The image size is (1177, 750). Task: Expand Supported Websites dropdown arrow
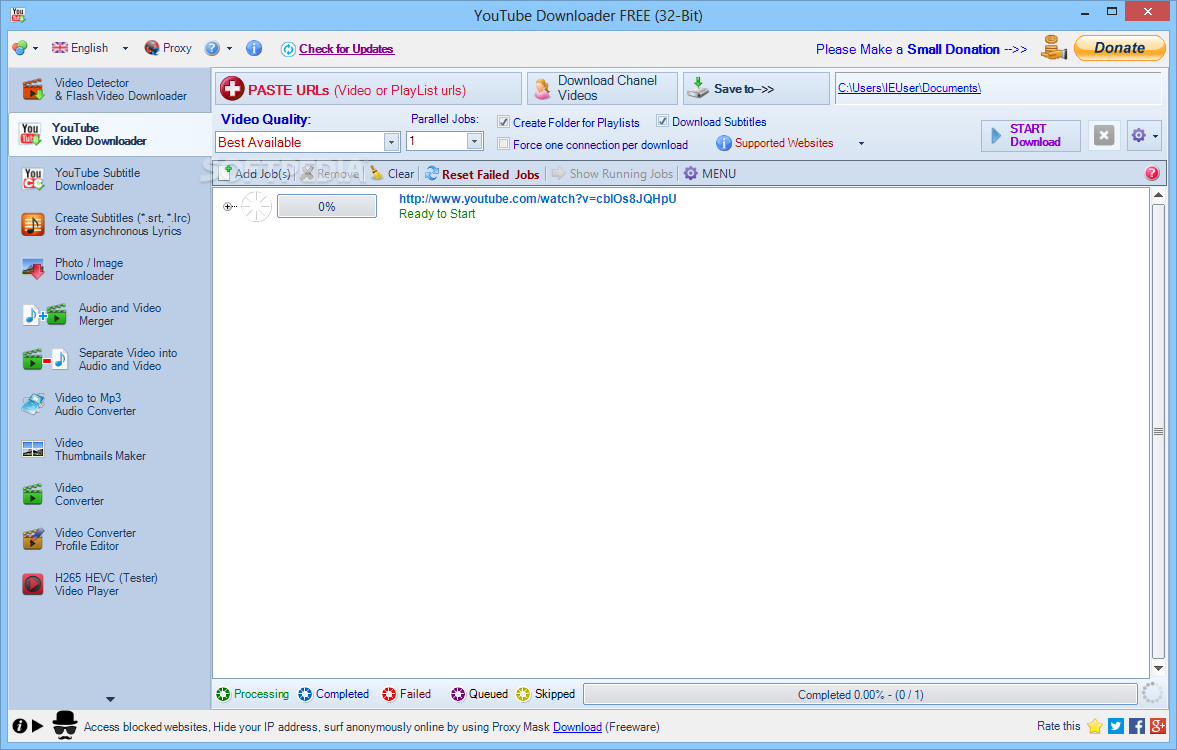click(861, 143)
